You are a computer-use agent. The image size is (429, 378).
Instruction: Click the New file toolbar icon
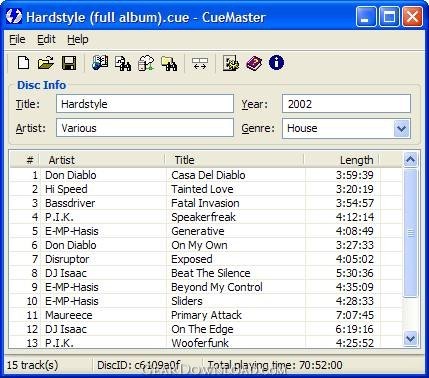click(x=23, y=63)
